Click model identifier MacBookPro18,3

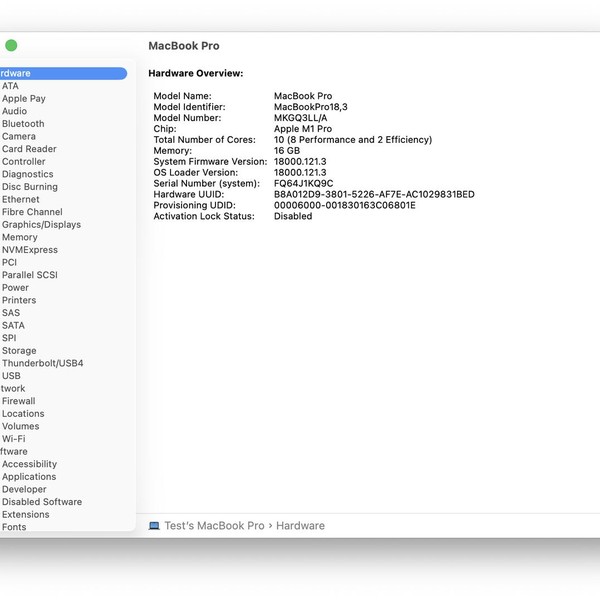tap(311, 107)
